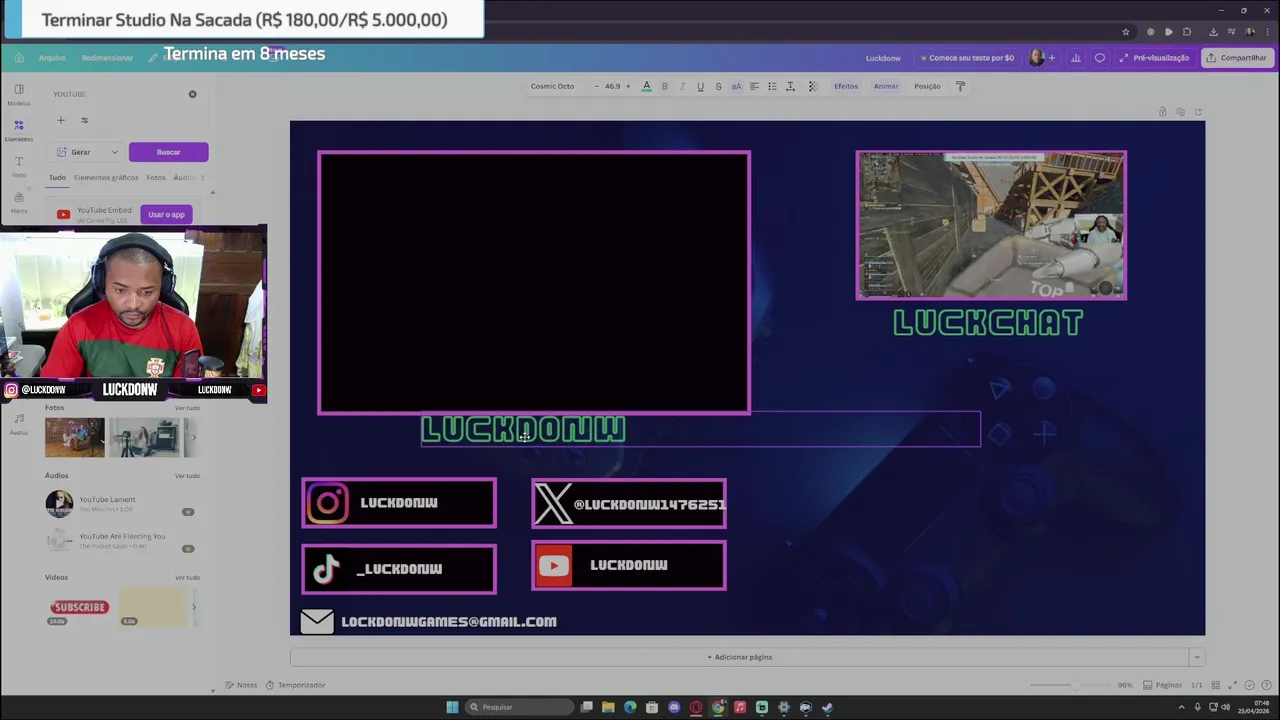This screenshot has width=1280, height=720.
Task: Open Arquivo menu
Action: [x=52, y=58]
